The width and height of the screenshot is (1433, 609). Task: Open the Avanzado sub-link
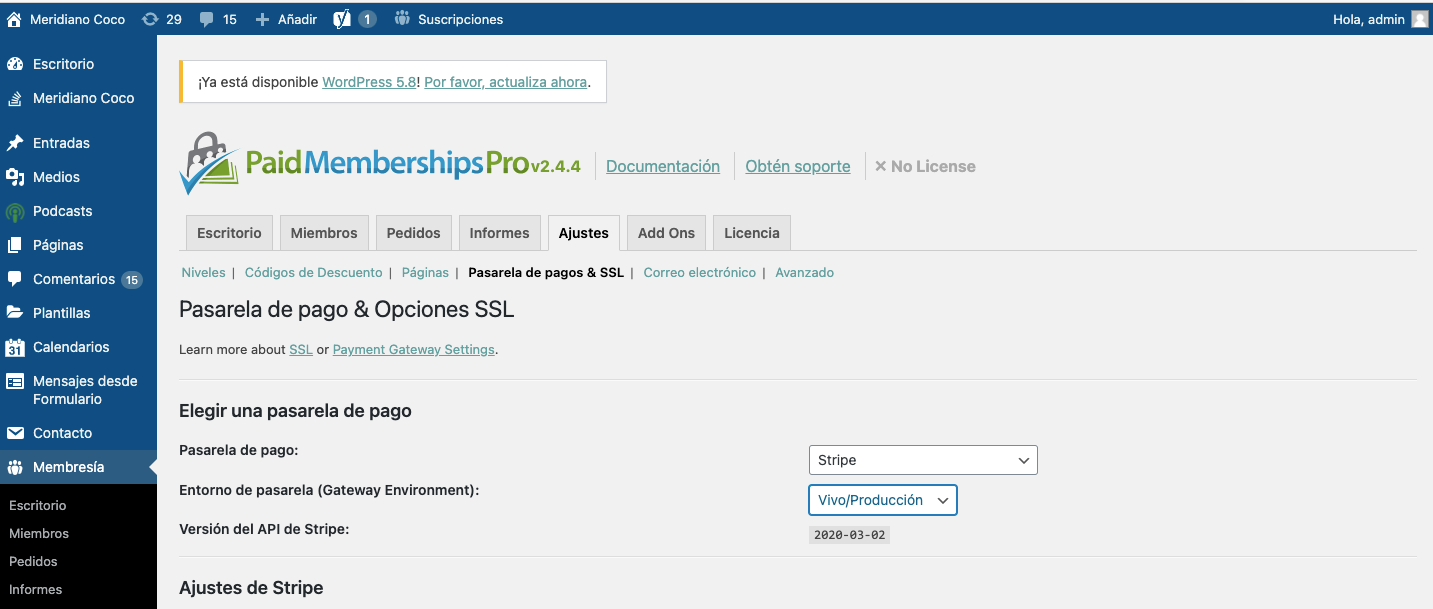(x=804, y=272)
